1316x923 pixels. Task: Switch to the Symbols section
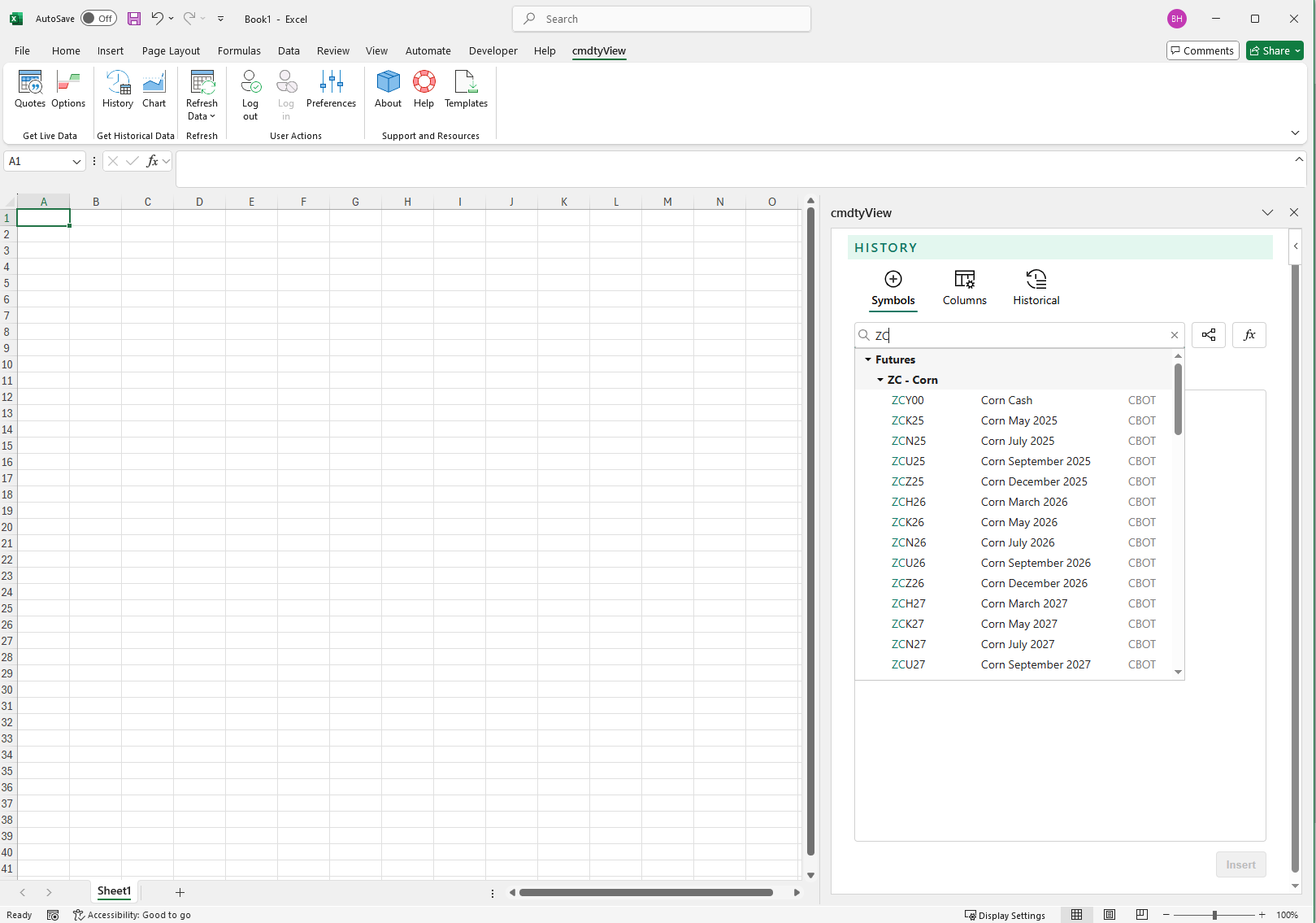893,289
